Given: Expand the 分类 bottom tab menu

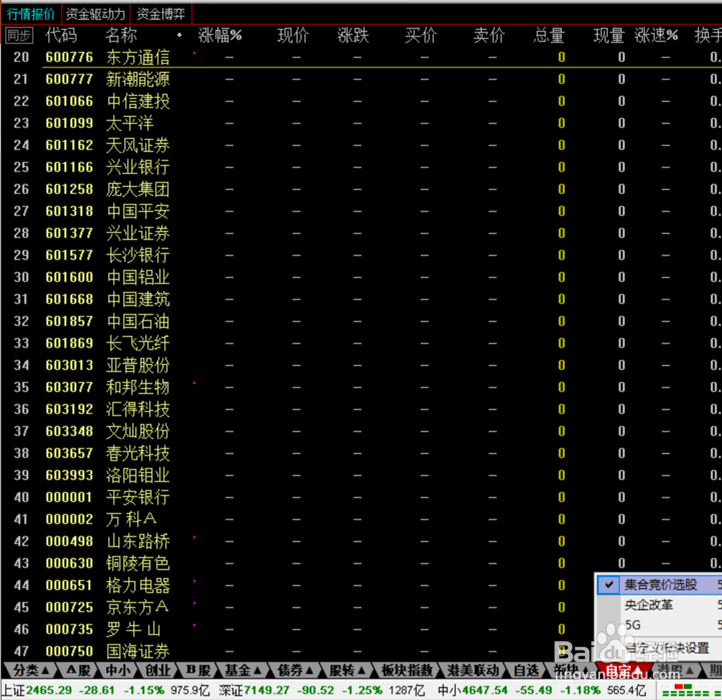Looking at the screenshot, I should (30, 670).
